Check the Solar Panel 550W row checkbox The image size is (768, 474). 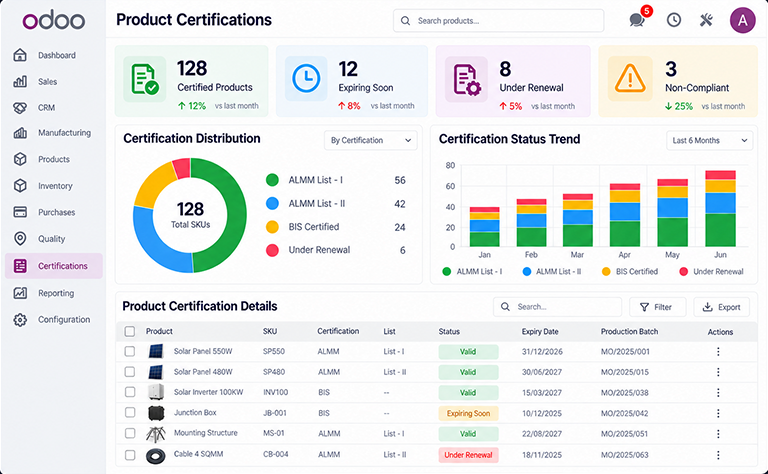(130, 352)
